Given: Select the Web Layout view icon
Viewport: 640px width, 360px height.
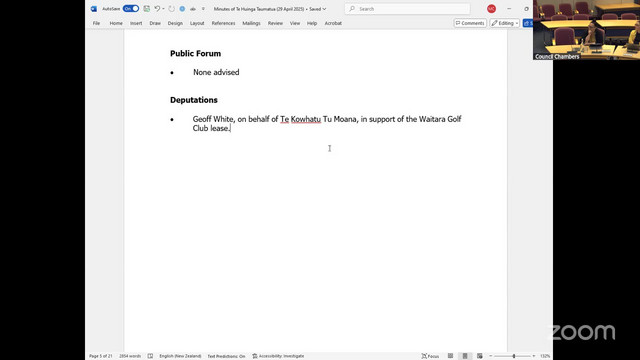Looking at the screenshot, I should pyautogui.click(x=480, y=356).
